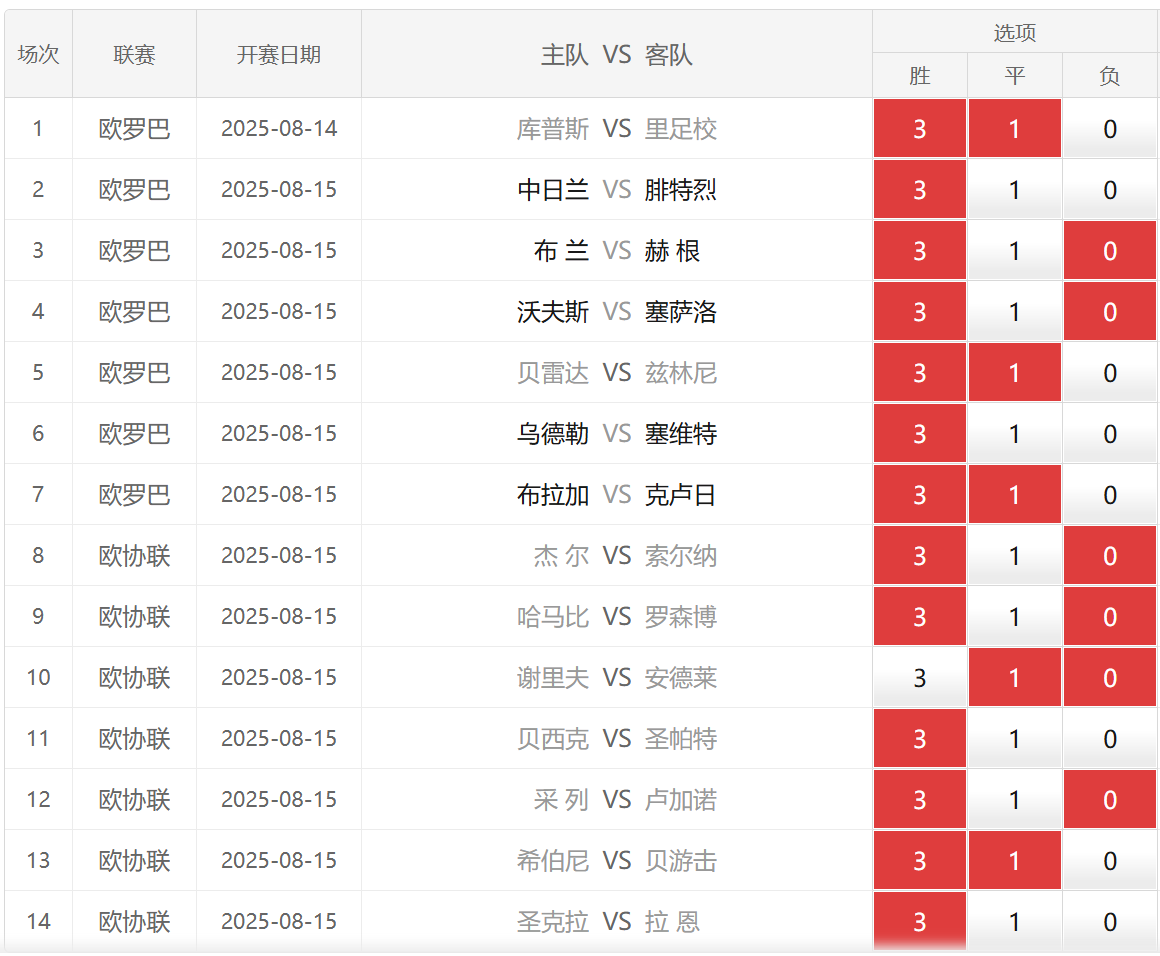
Task: Select loss option 0 for 圣克拉 VS 拉恩
Action: [x=1110, y=921]
